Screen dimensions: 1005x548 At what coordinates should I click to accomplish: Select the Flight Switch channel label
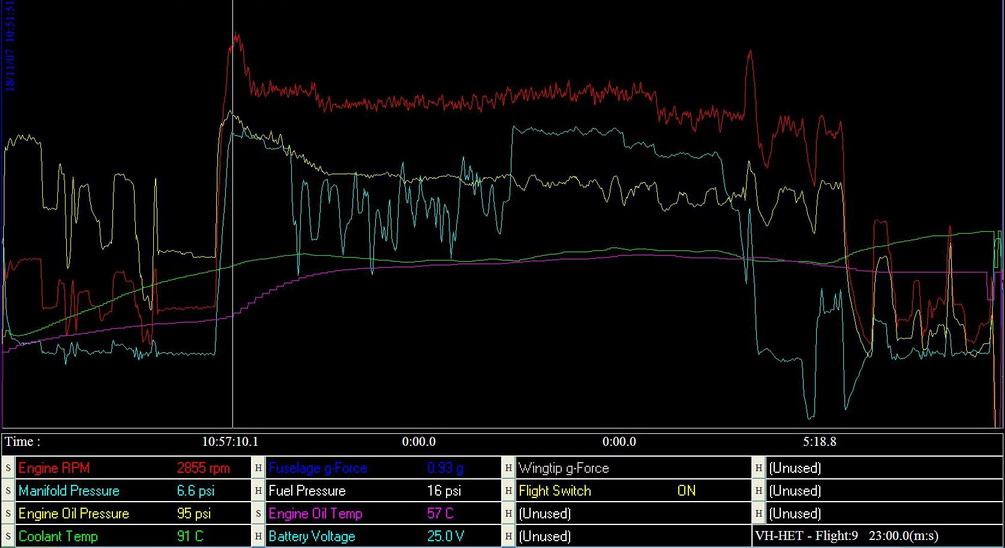(554, 491)
